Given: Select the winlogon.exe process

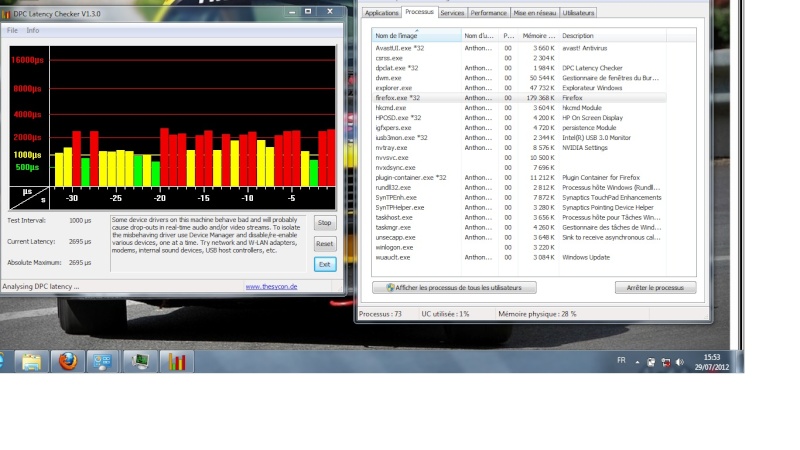Looking at the screenshot, I should pos(519,247).
